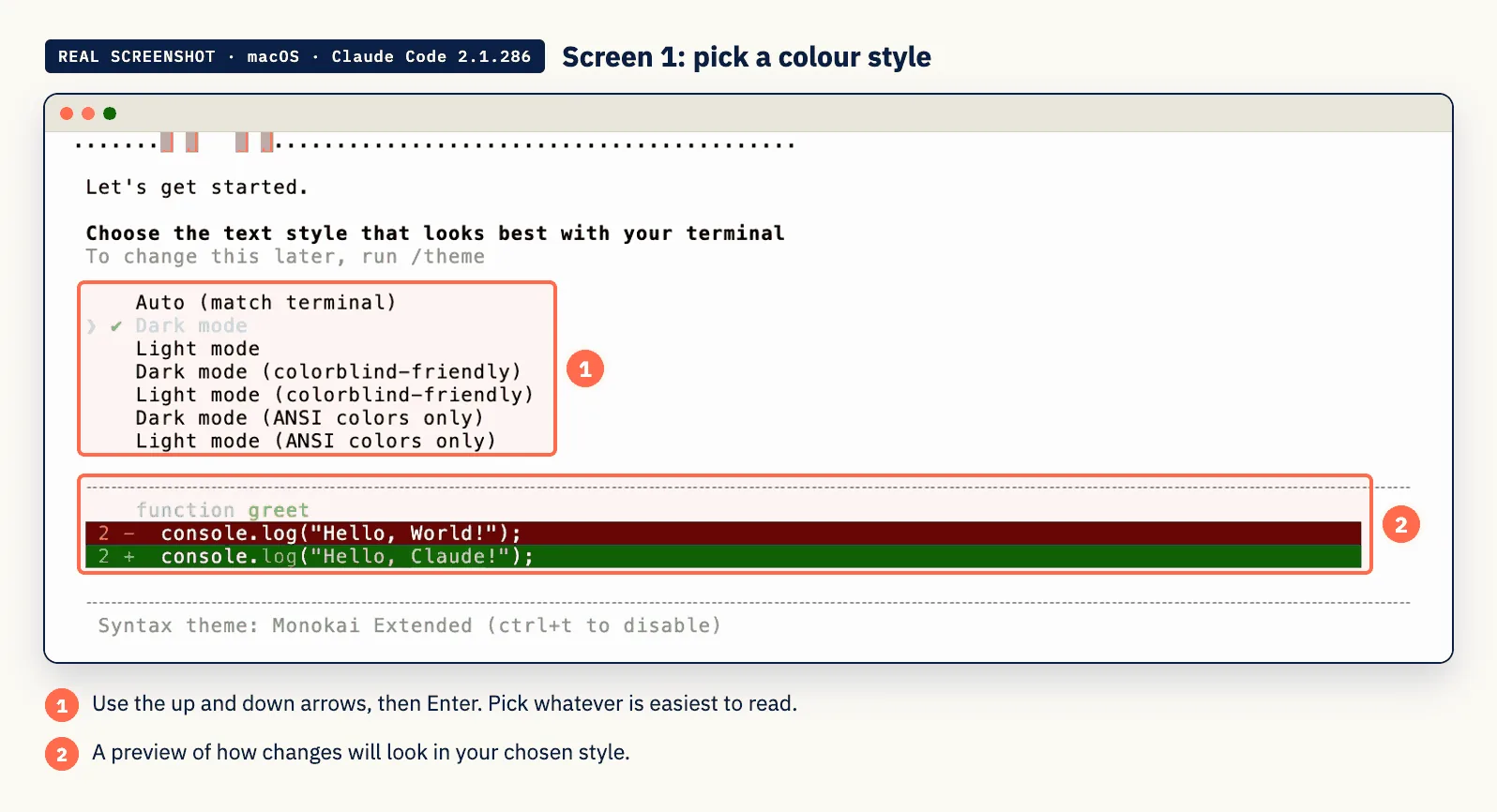
Task: Select the "Auto (match terminal)" theme option
Action: coord(265,302)
